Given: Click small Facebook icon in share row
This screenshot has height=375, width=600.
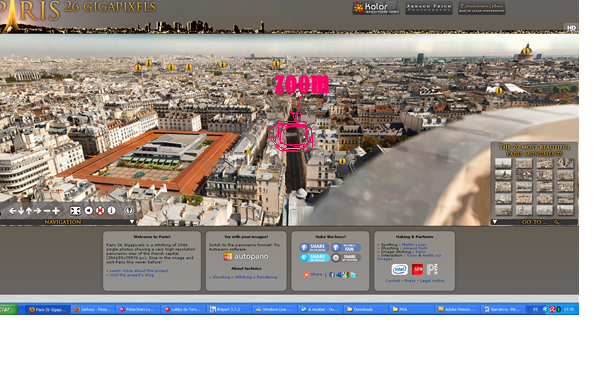Looking at the screenshot, I should click(x=331, y=275).
